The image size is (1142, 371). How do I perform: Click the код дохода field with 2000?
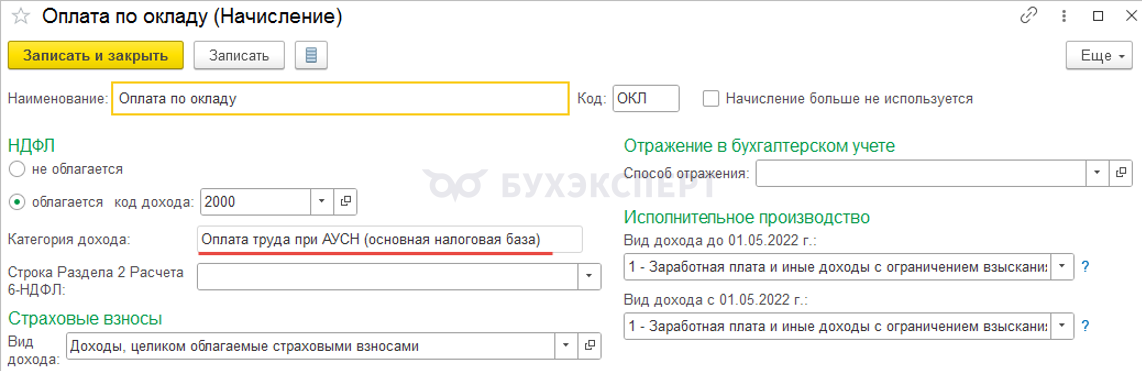[x=256, y=201]
